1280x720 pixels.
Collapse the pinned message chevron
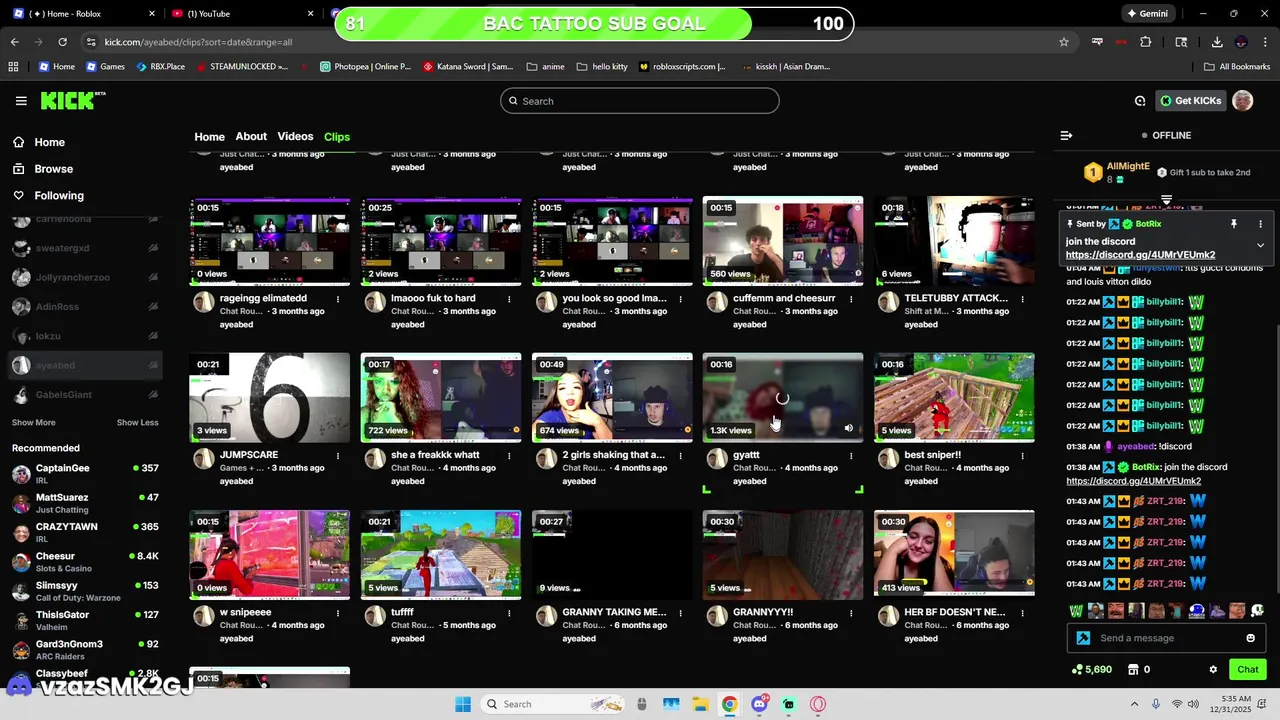tap(1260, 245)
